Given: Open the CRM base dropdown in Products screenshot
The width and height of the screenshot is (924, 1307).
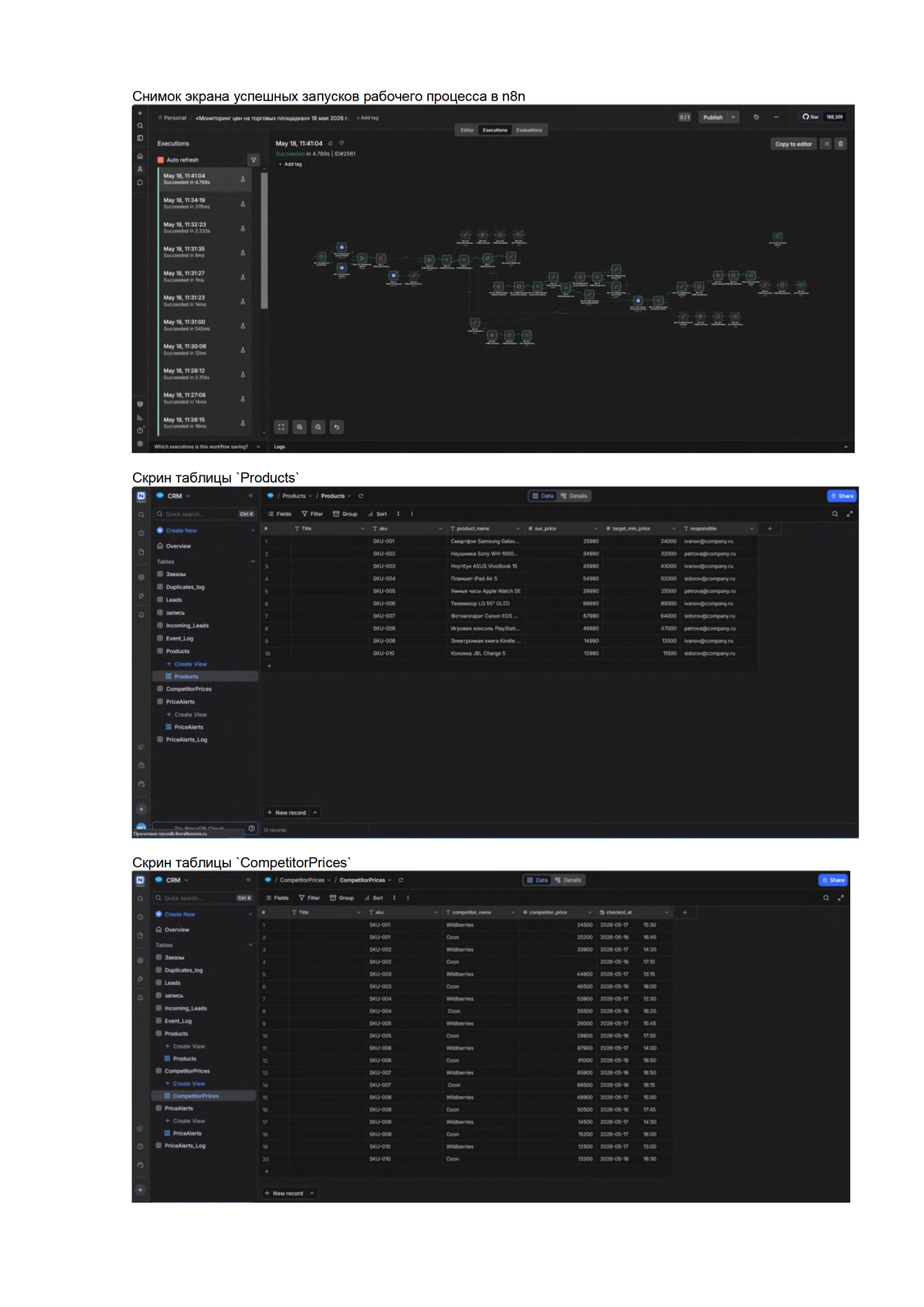Looking at the screenshot, I should 174,496.
